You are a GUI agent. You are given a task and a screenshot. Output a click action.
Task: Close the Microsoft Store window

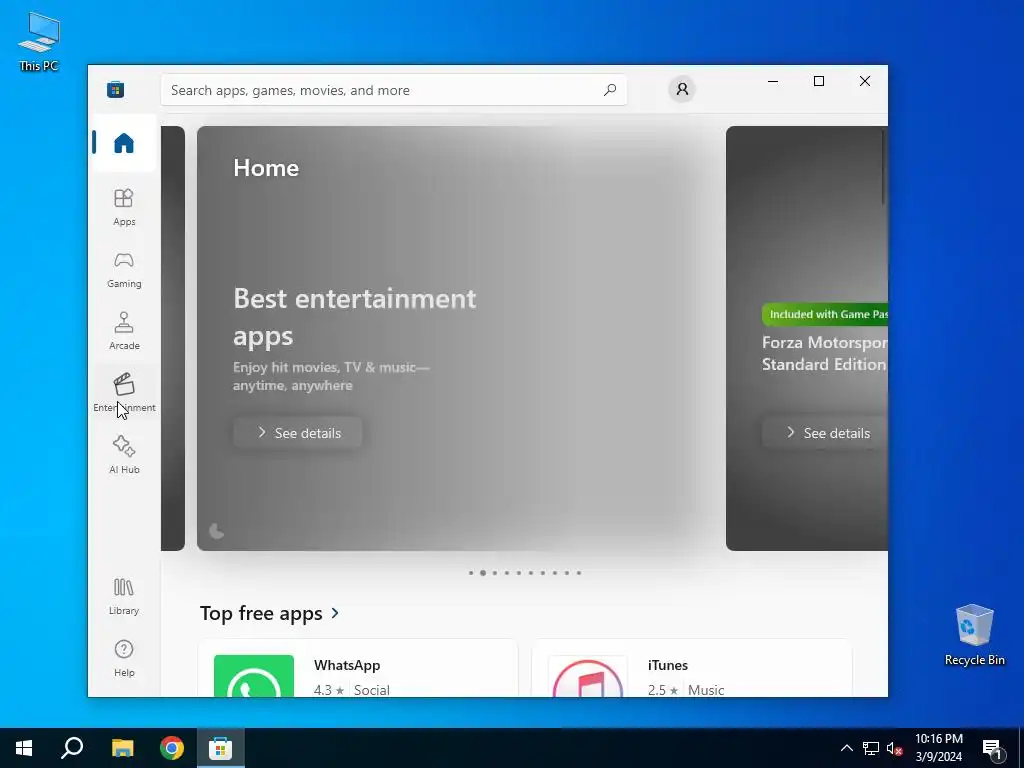pyautogui.click(x=865, y=81)
